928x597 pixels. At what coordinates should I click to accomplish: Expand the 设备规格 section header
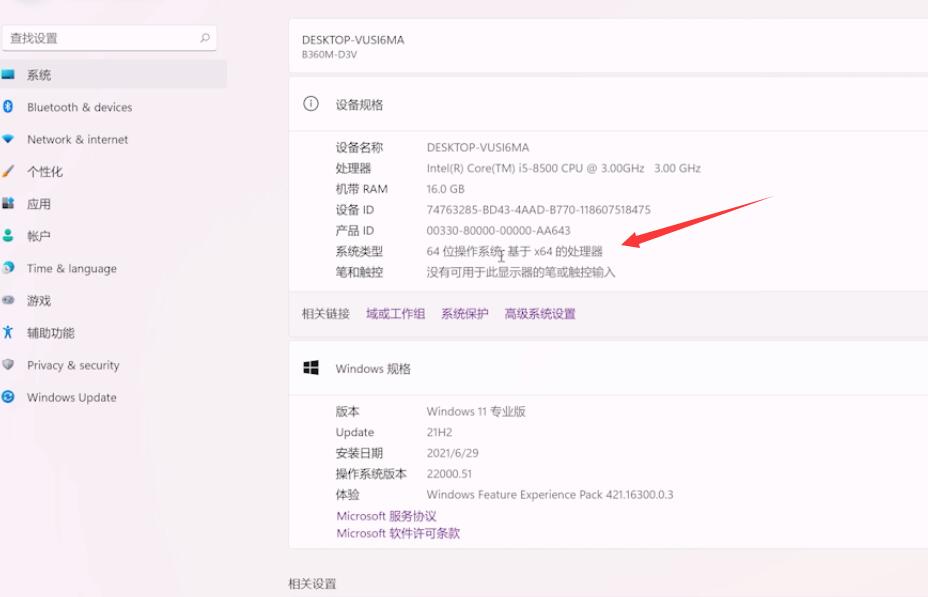608,104
